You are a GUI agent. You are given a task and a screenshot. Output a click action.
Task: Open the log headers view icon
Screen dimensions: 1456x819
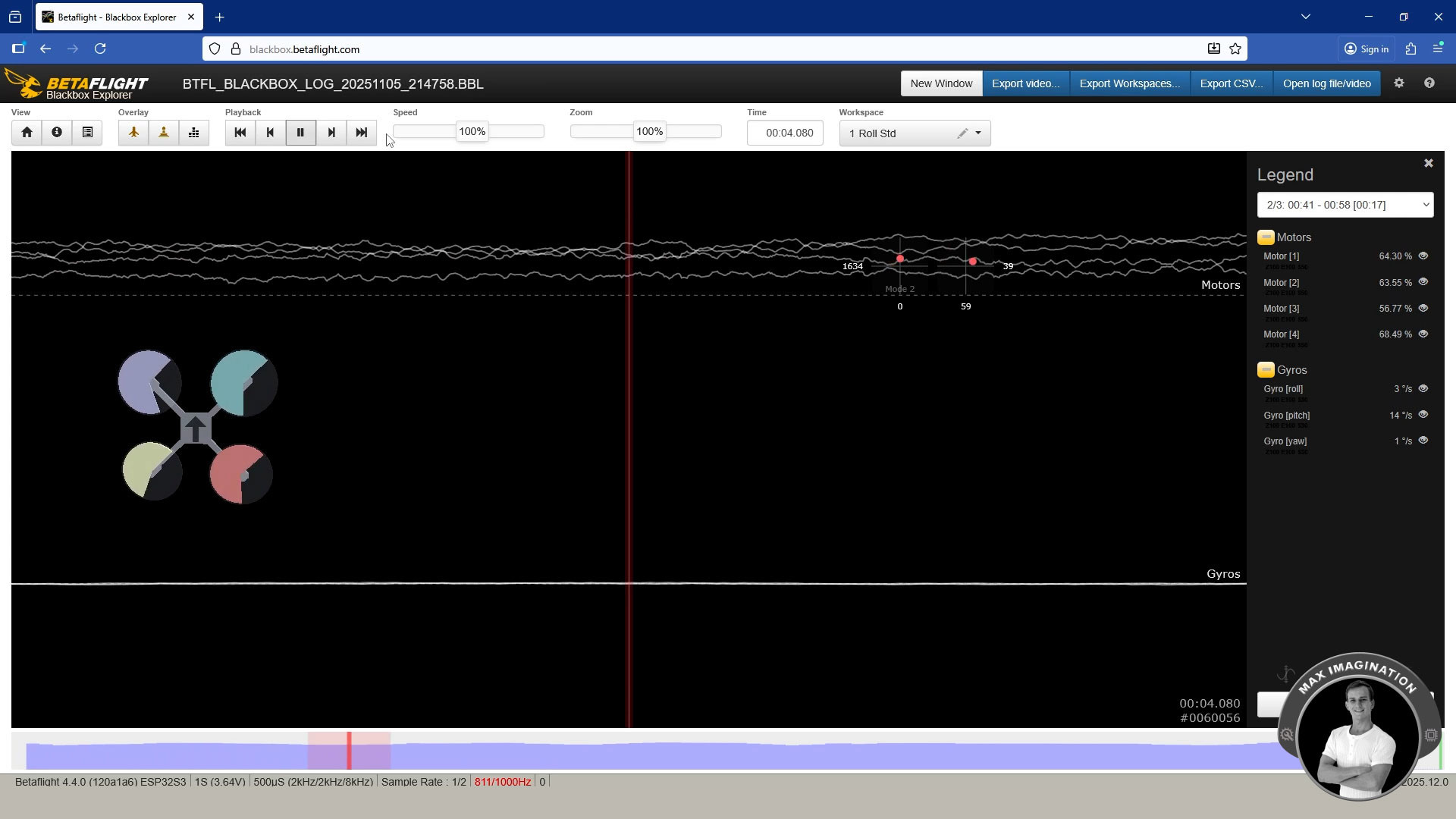click(87, 132)
